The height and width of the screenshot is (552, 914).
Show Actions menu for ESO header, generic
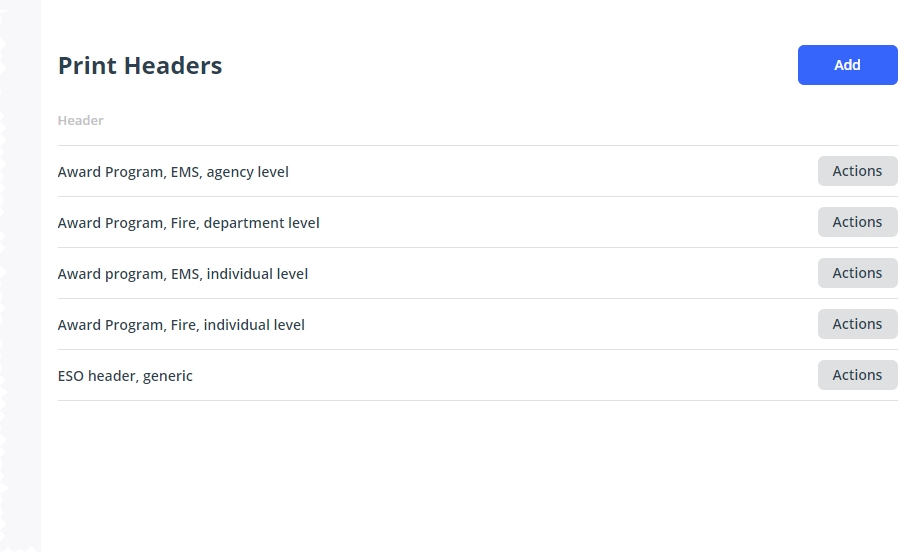857,375
